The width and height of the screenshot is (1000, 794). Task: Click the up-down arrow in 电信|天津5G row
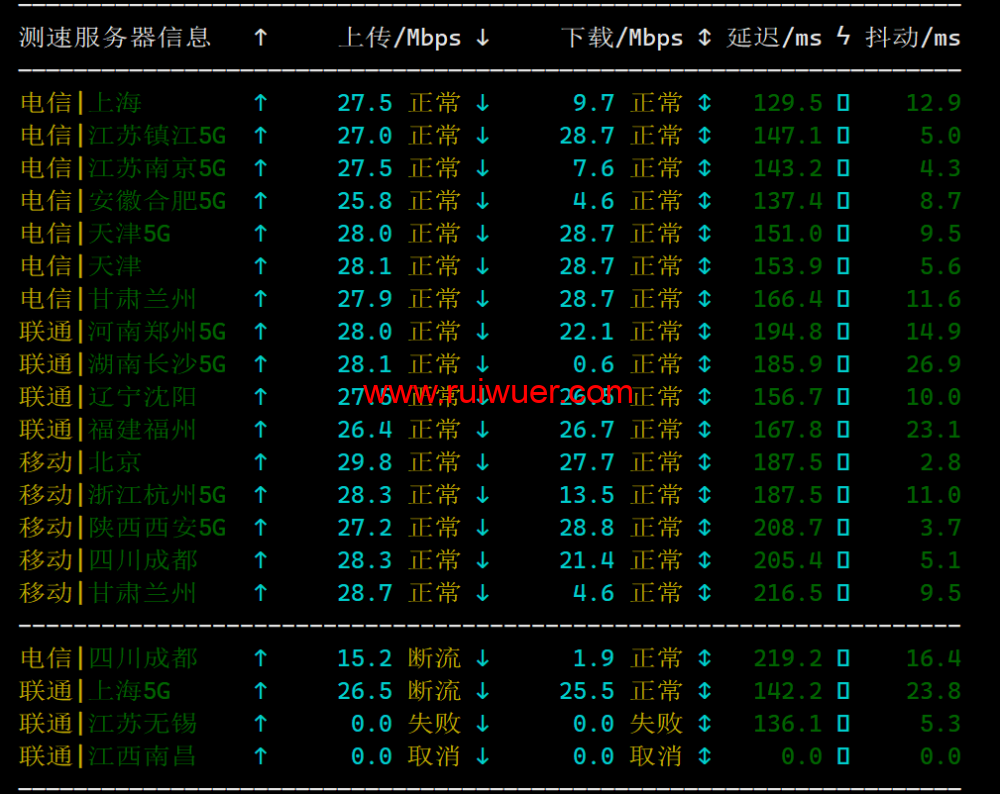(x=704, y=234)
